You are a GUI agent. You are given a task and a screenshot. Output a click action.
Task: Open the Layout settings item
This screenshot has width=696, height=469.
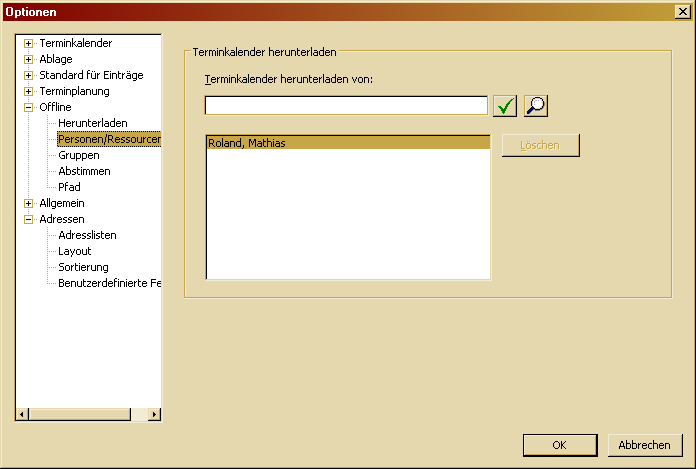point(75,251)
